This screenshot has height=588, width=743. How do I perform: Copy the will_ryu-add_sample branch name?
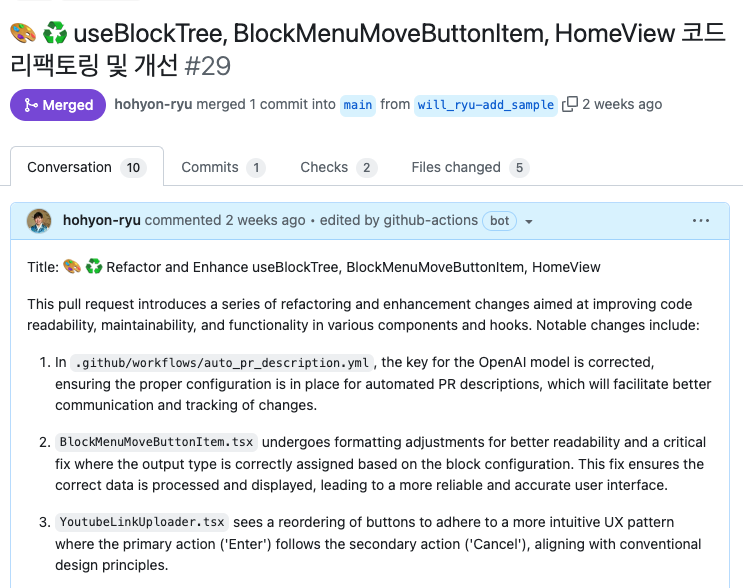(x=570, y=104)
